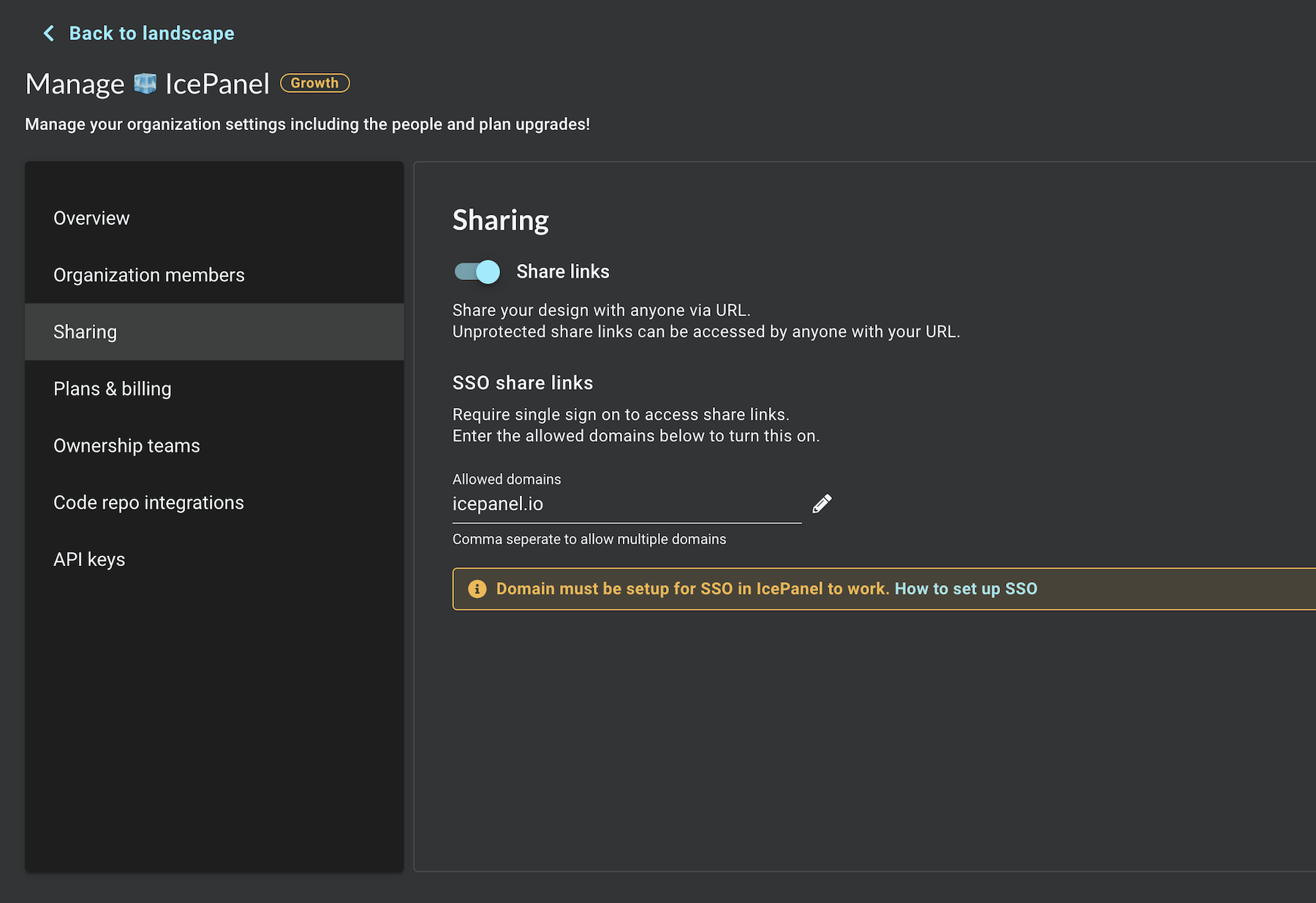Open the Ownership teams section
The image size is (1316, 903).
pyautogui.click(x=126, y=446)
